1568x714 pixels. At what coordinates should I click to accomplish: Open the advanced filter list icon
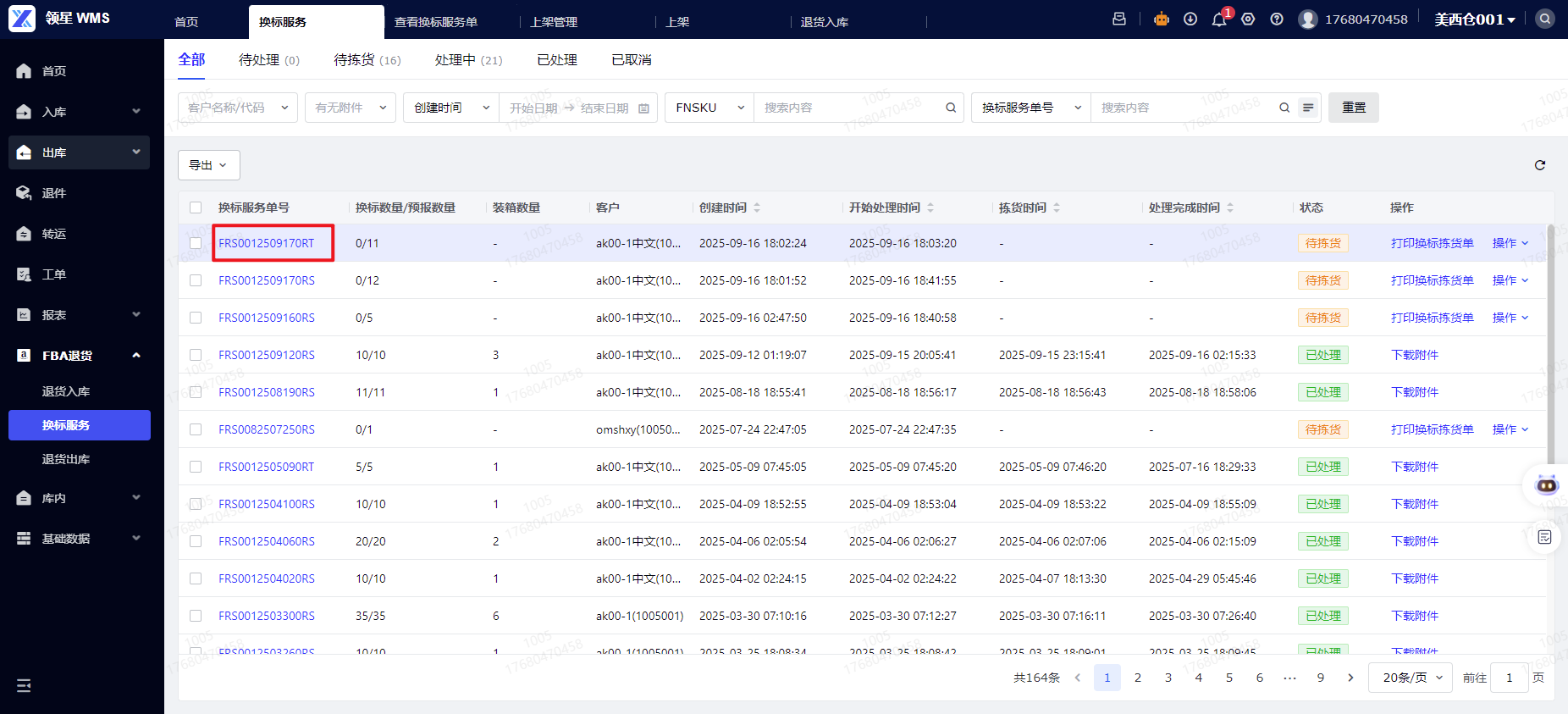[1308, 108]
